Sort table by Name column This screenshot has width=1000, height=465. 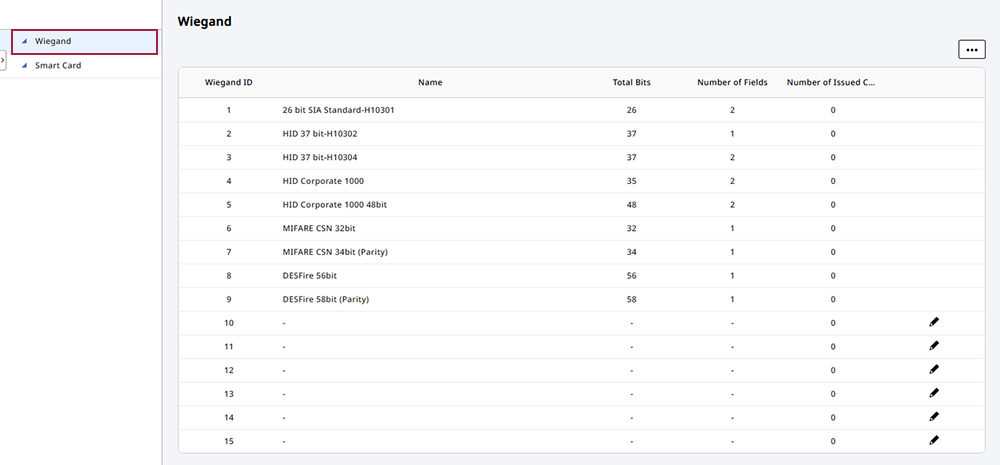pos(430,82)
